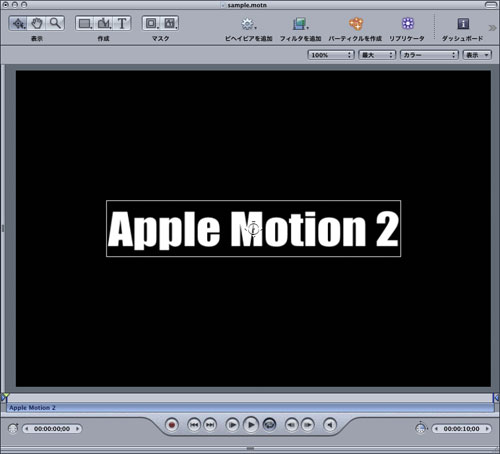Click the Add Behavior gear icon
The image size is (500, 454).
[x=248, y=24]
